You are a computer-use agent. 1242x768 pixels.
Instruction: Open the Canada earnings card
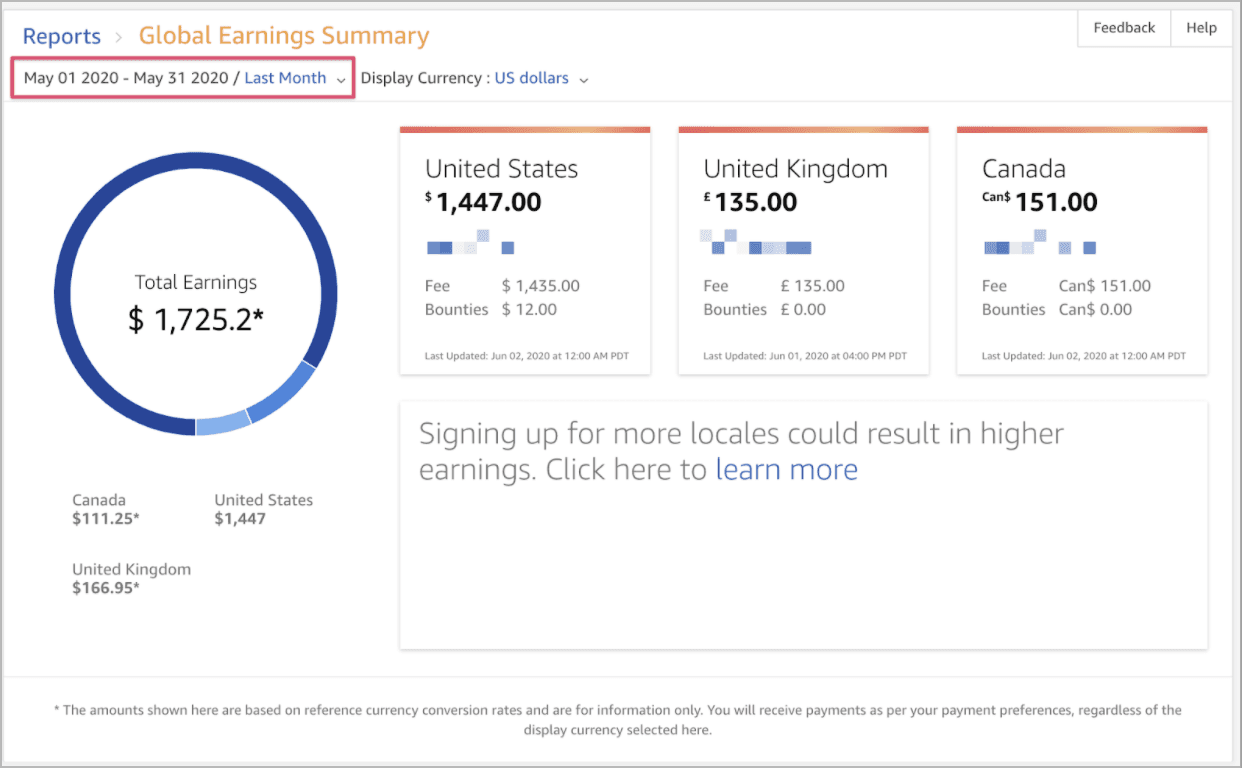point(1082,251)
